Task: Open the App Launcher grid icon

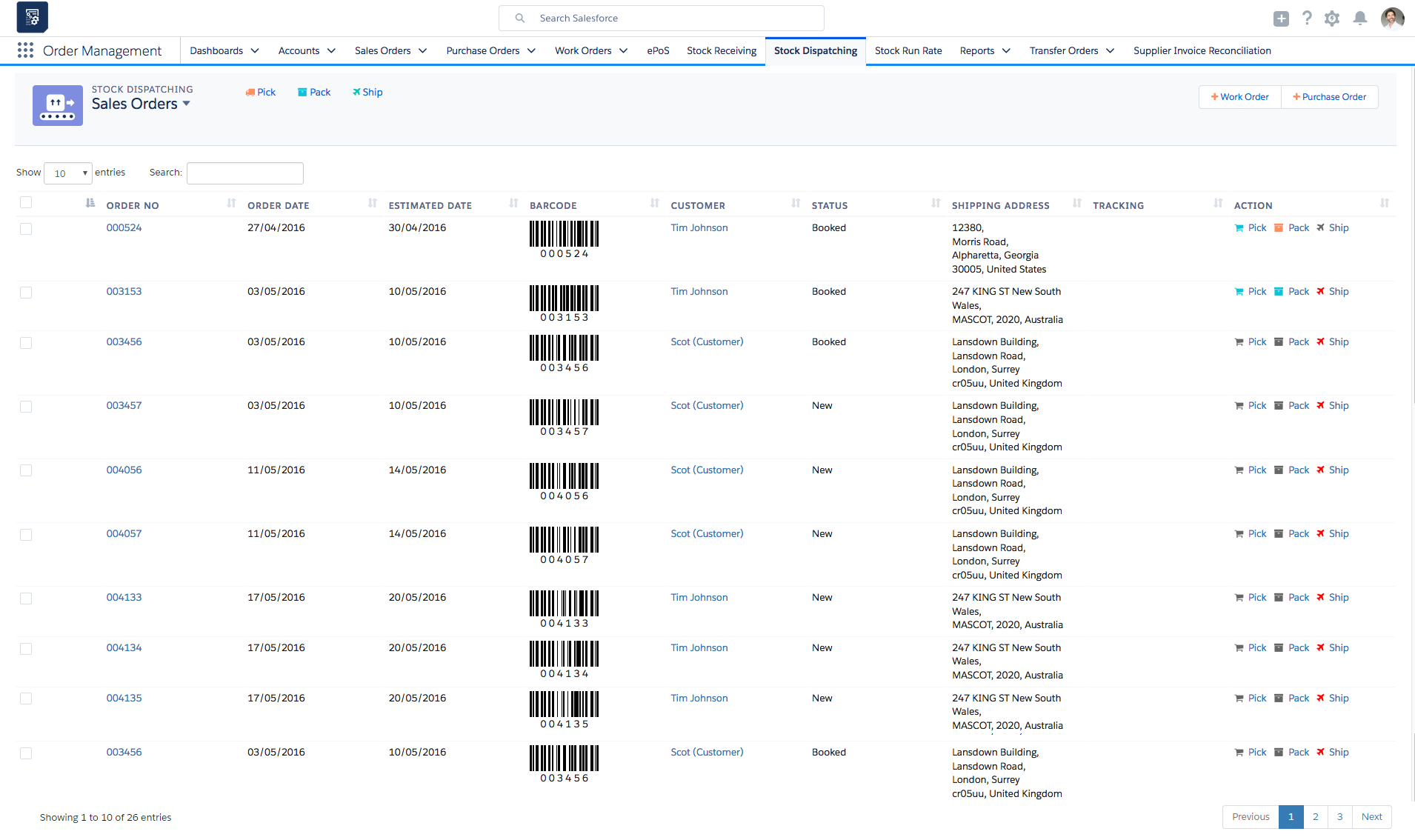Action: pyautogui.click(x=25, y=50)
